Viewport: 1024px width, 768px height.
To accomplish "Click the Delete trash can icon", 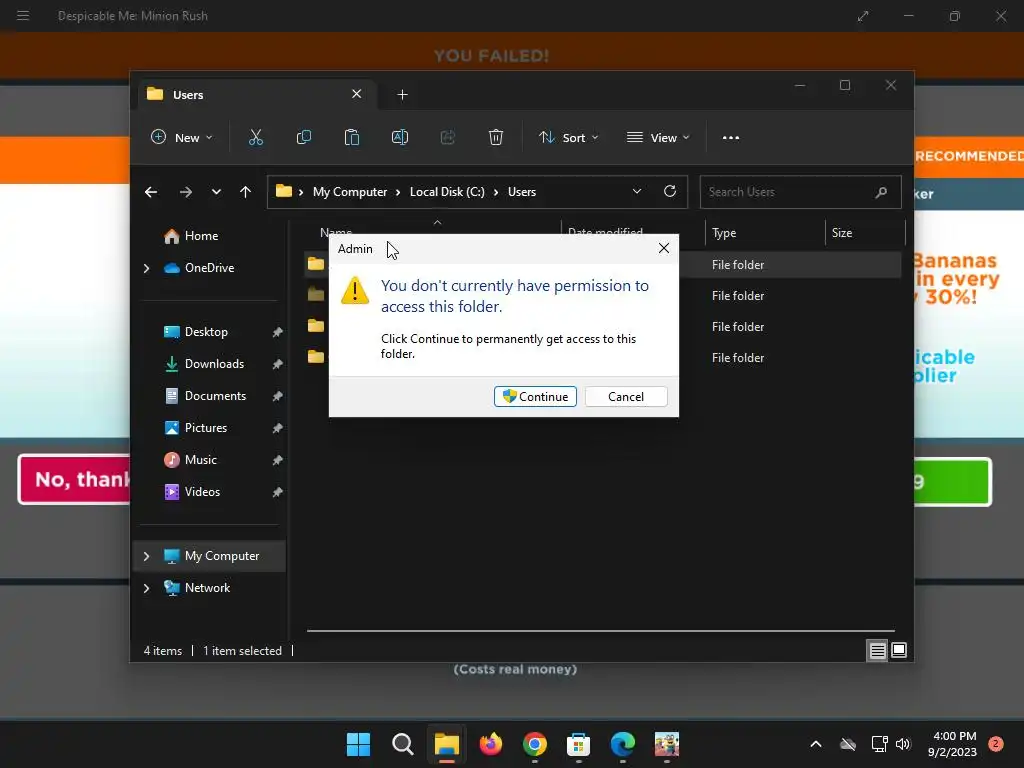I will pyautogui.click(x=496, y=137).
